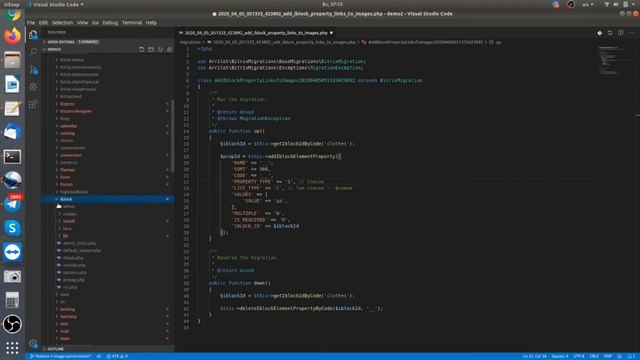Expand the install folder under iblock
This screenshot has width=640, height=360.
[x=109, y=221]
